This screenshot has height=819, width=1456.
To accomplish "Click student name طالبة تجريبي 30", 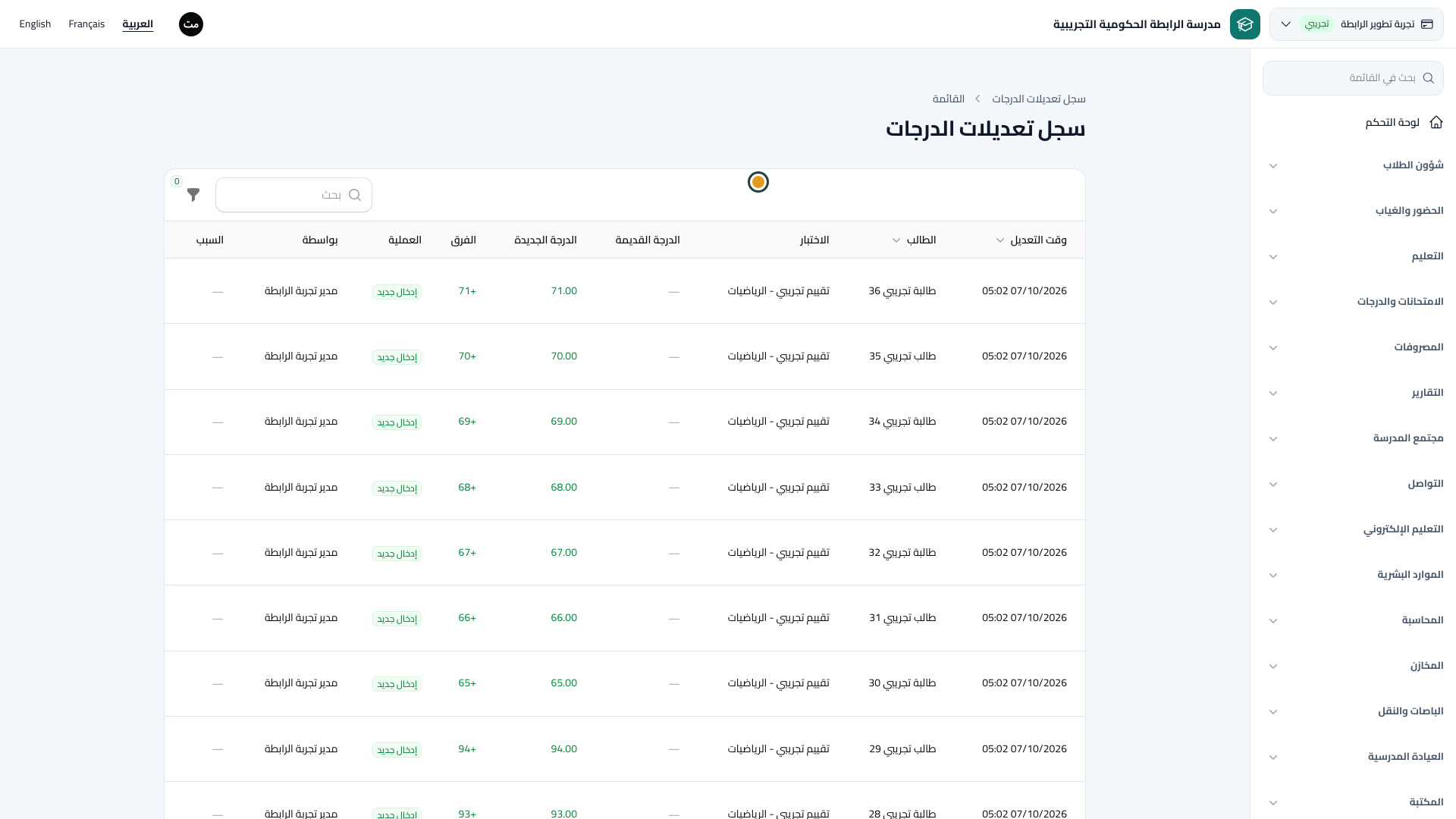I will [x=902, y=683].
